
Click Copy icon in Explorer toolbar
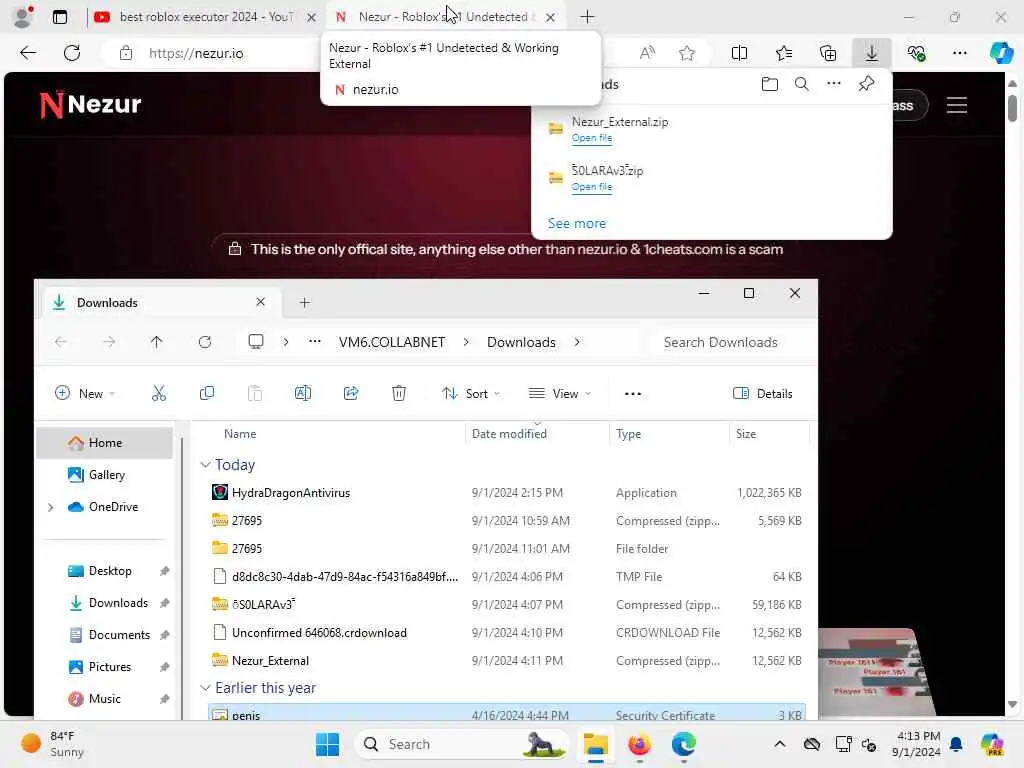(x=206, y=393)
